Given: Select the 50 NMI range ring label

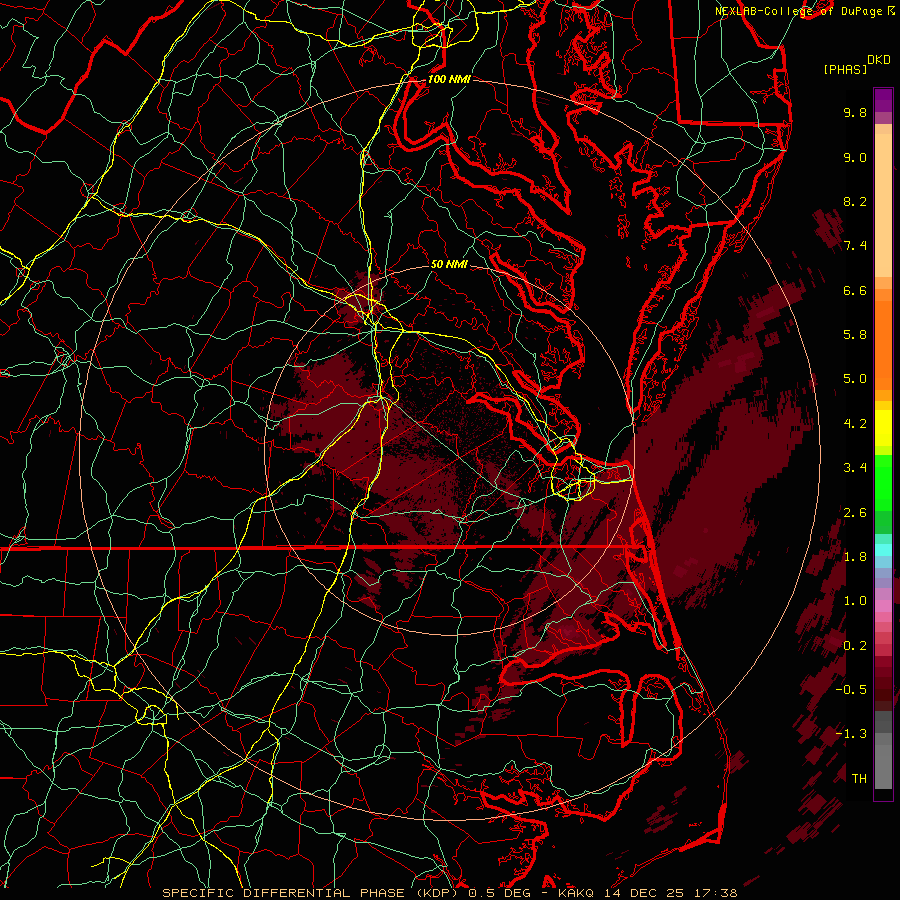Looking at the screenshot, I should tap(449, 264).
